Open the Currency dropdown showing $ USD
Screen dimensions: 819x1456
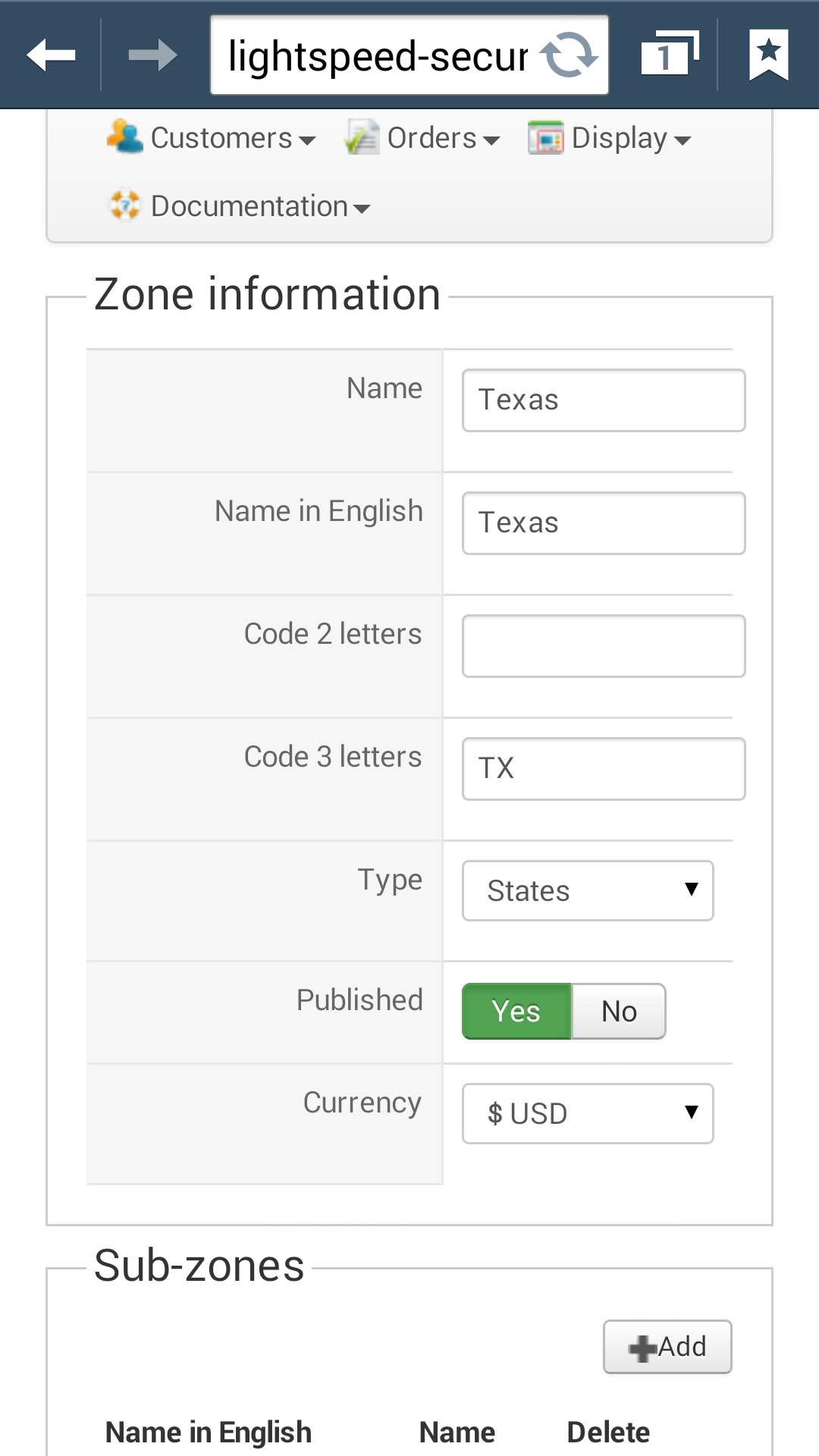pyautogui.click(x=588, y=1113)
